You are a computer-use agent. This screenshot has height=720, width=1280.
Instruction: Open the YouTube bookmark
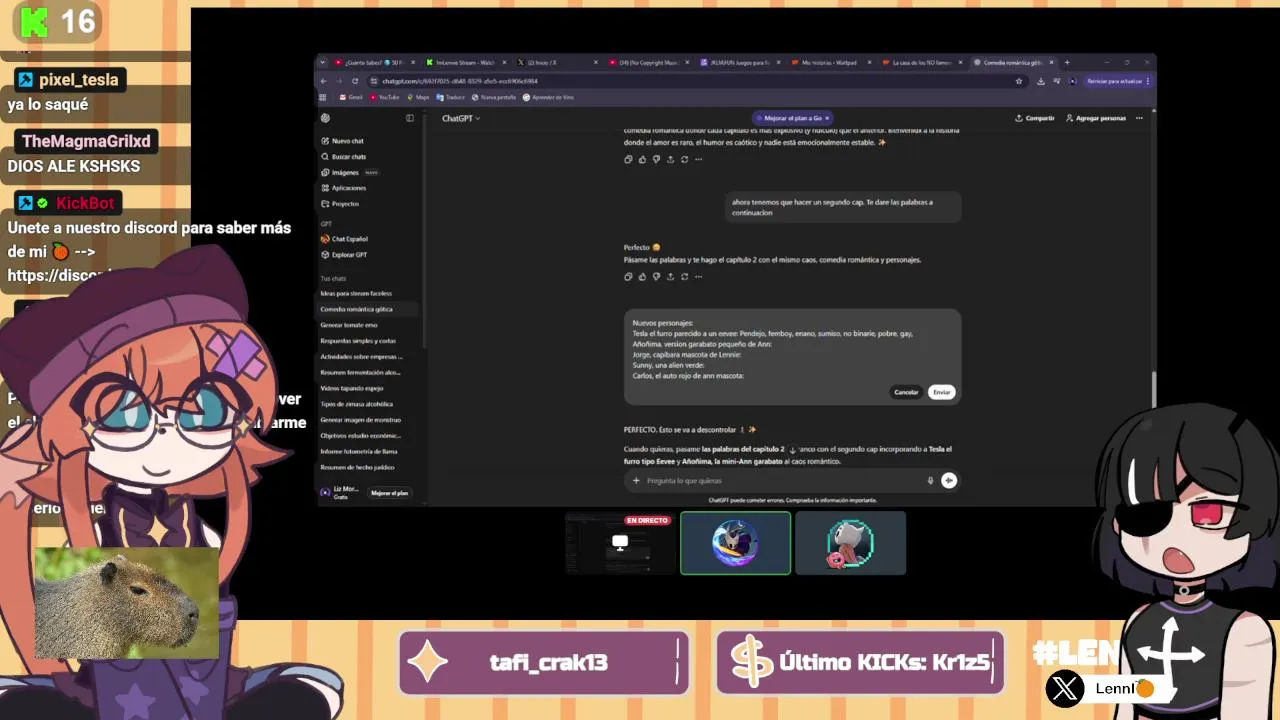click(385, 97)
